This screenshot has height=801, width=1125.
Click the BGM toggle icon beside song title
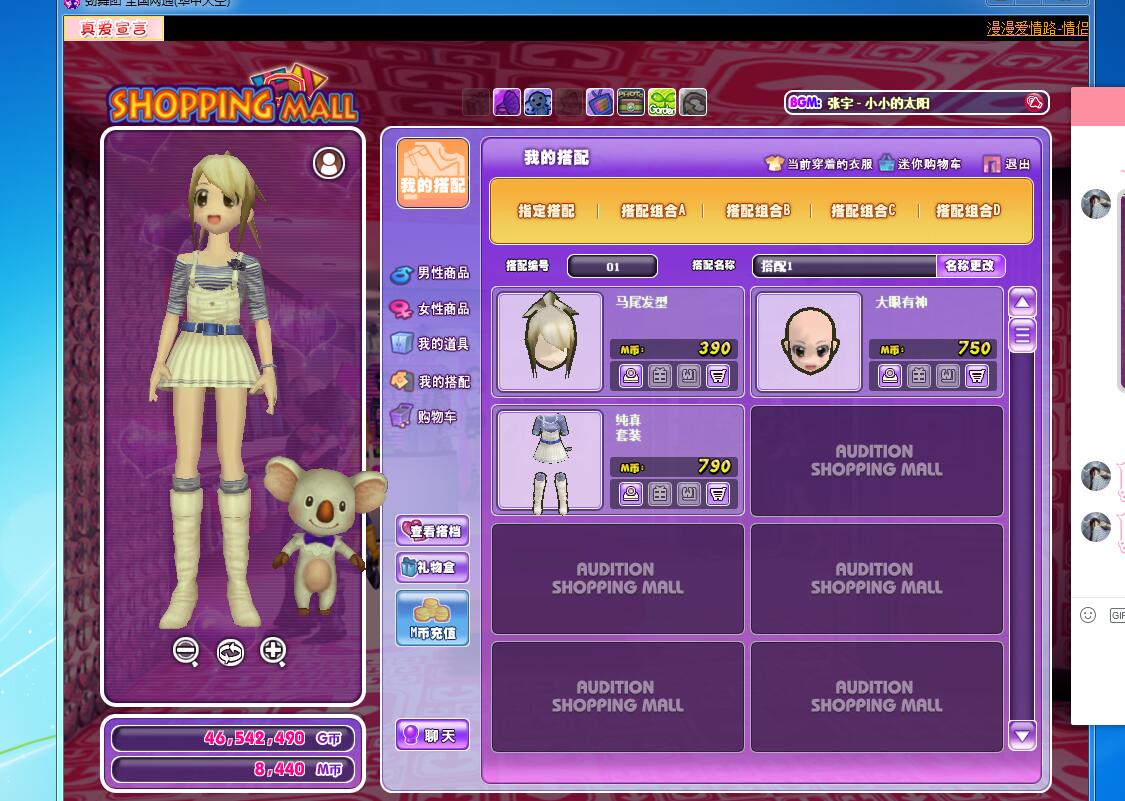(x=1034, y=103)
